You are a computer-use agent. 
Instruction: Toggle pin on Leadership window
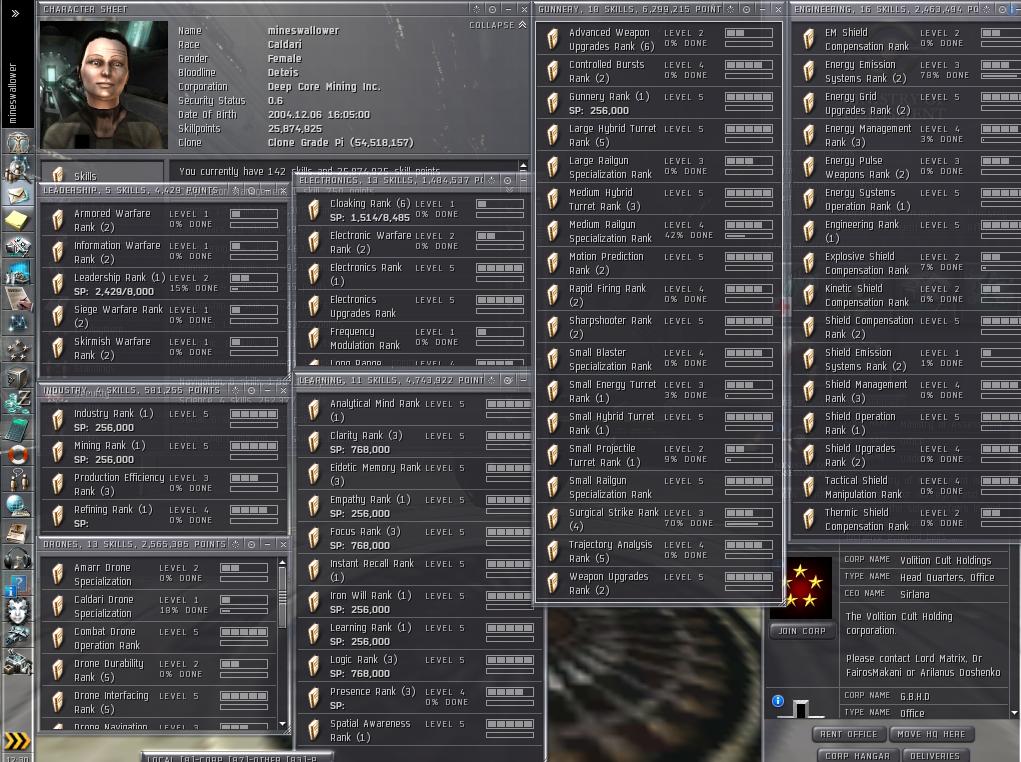click(236, 191)
